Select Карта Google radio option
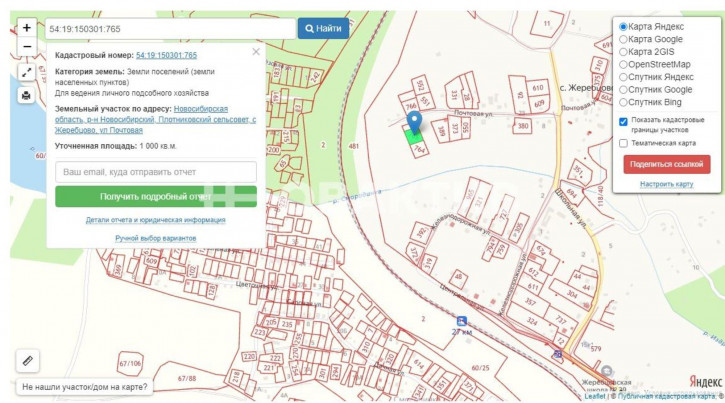This screenshot has height=403, width=725. pos(623,39)
